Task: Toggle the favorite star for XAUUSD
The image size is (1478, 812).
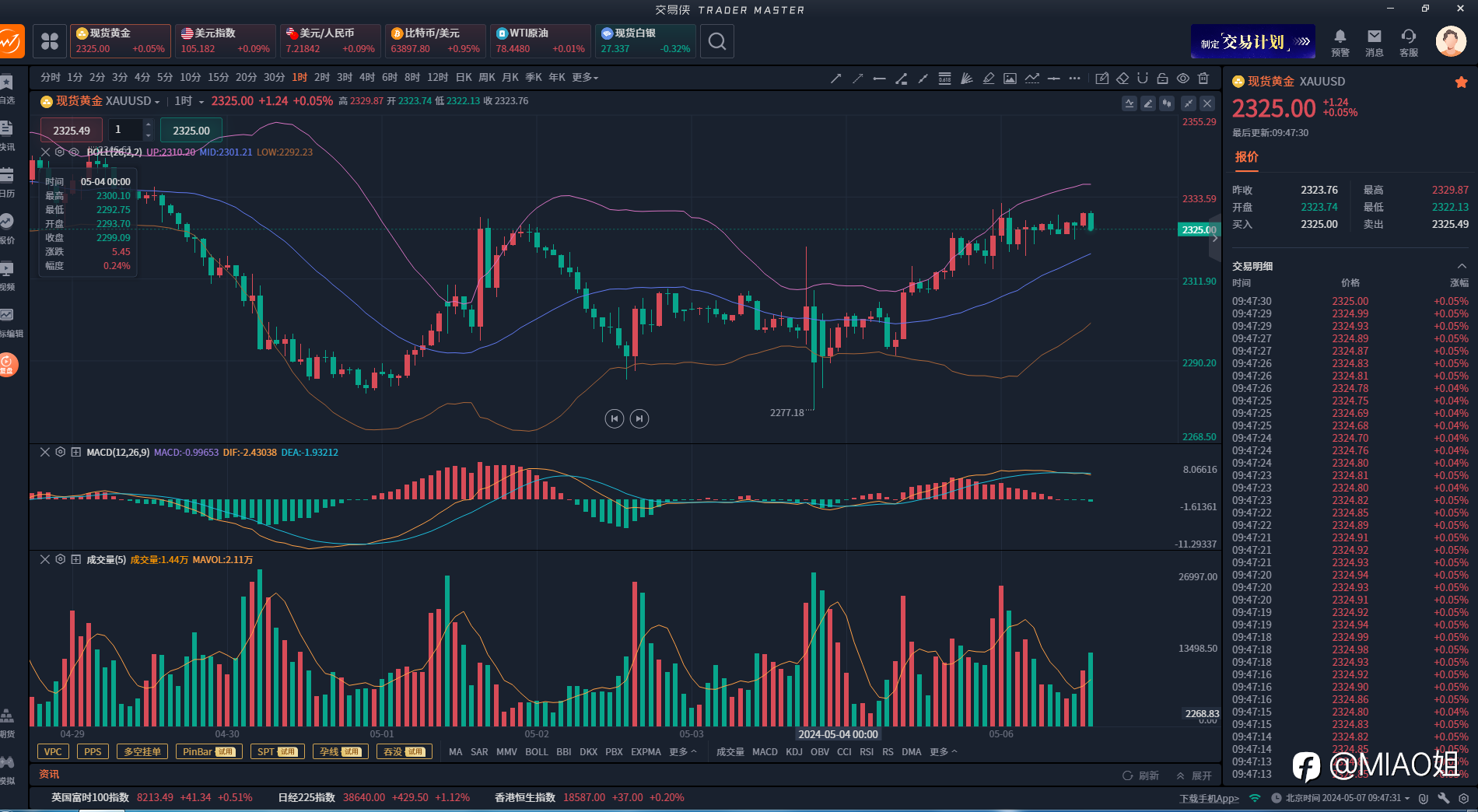Action: (1461, 82)
